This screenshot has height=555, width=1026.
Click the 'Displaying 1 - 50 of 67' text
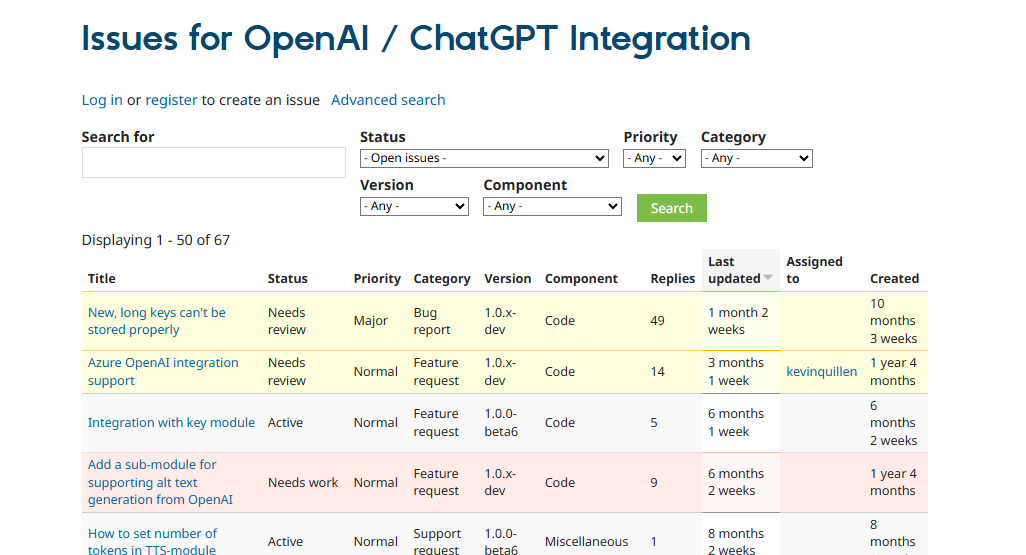pyautogui.click(x=156, y=240)
